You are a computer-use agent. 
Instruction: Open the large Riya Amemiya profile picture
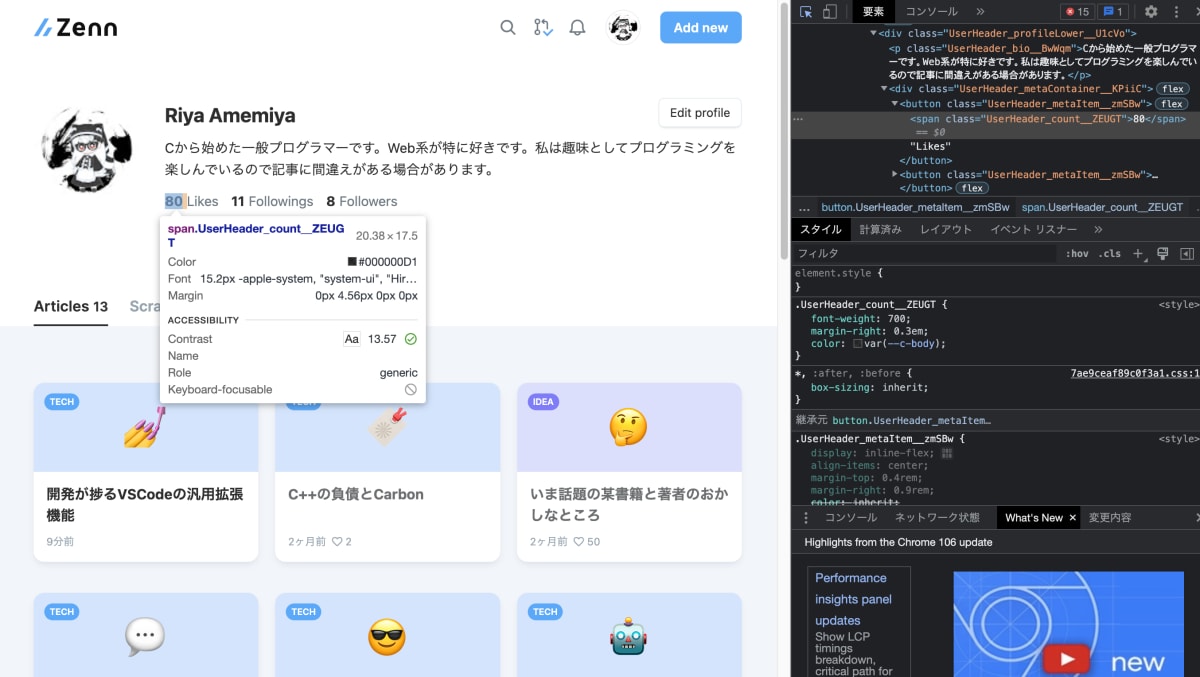pos(87,148)
